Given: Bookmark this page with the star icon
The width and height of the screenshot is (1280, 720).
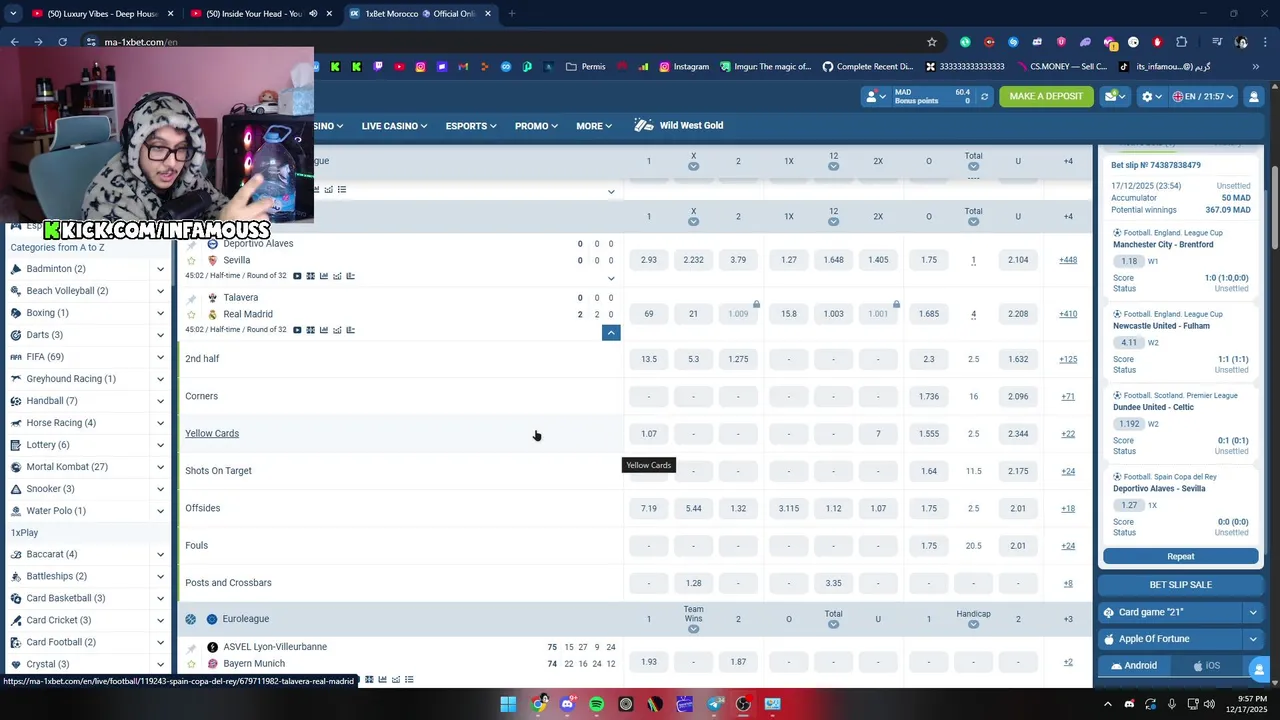Looking at the screenshot, I should pos(932,42).
